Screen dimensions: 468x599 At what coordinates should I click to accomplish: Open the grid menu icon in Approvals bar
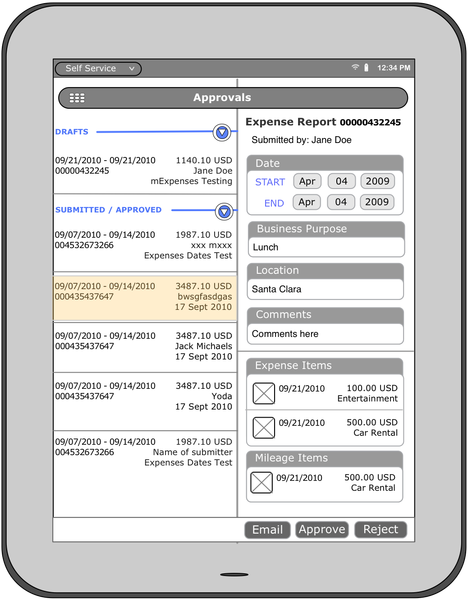coord(77,98)
